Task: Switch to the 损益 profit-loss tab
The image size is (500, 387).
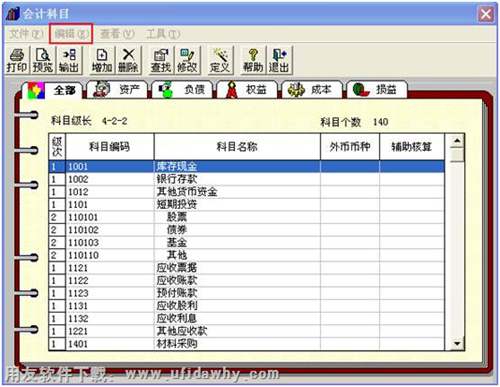Action: (x=377, y=89)
